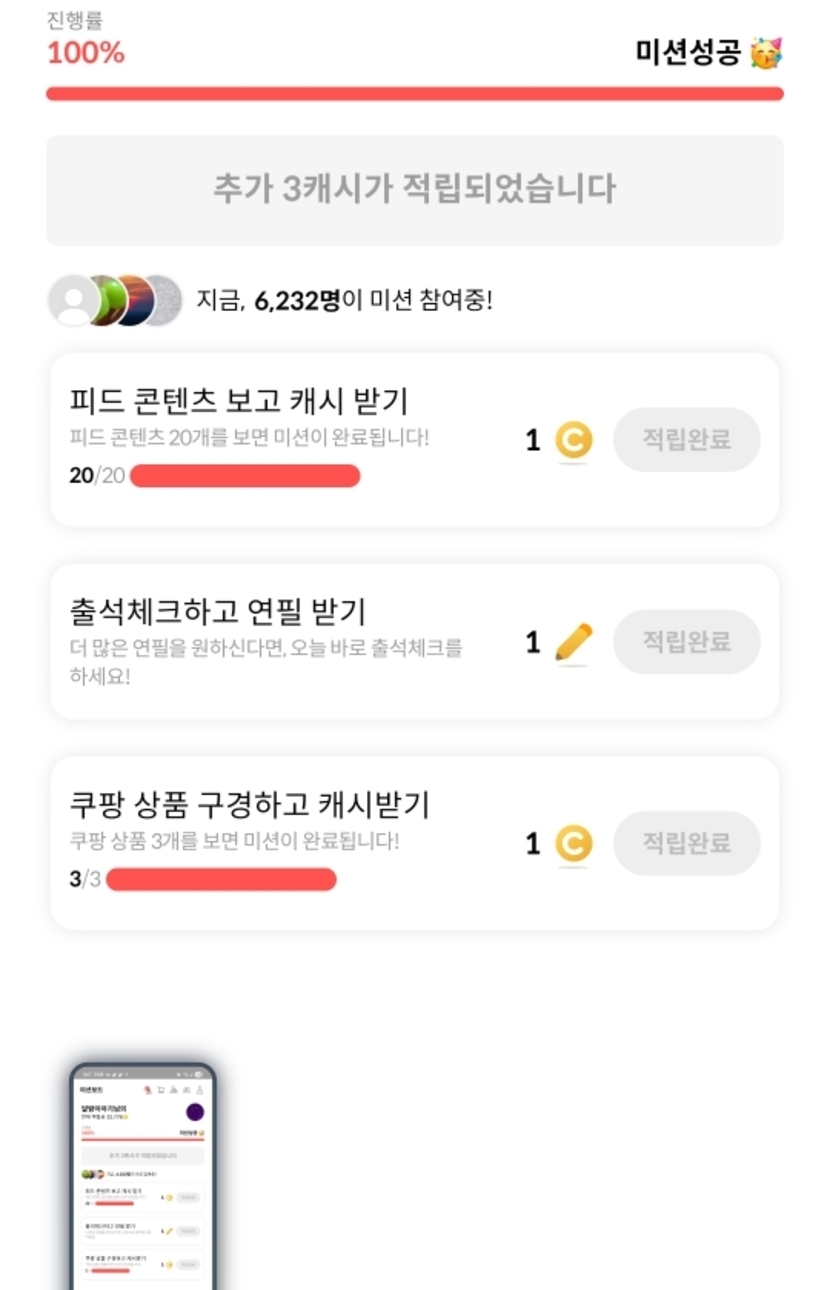This screenshot has width=830, height=1290.
Task: Open the 출석체크하고 연필 받기 title
Action: [x=218, y=610]
